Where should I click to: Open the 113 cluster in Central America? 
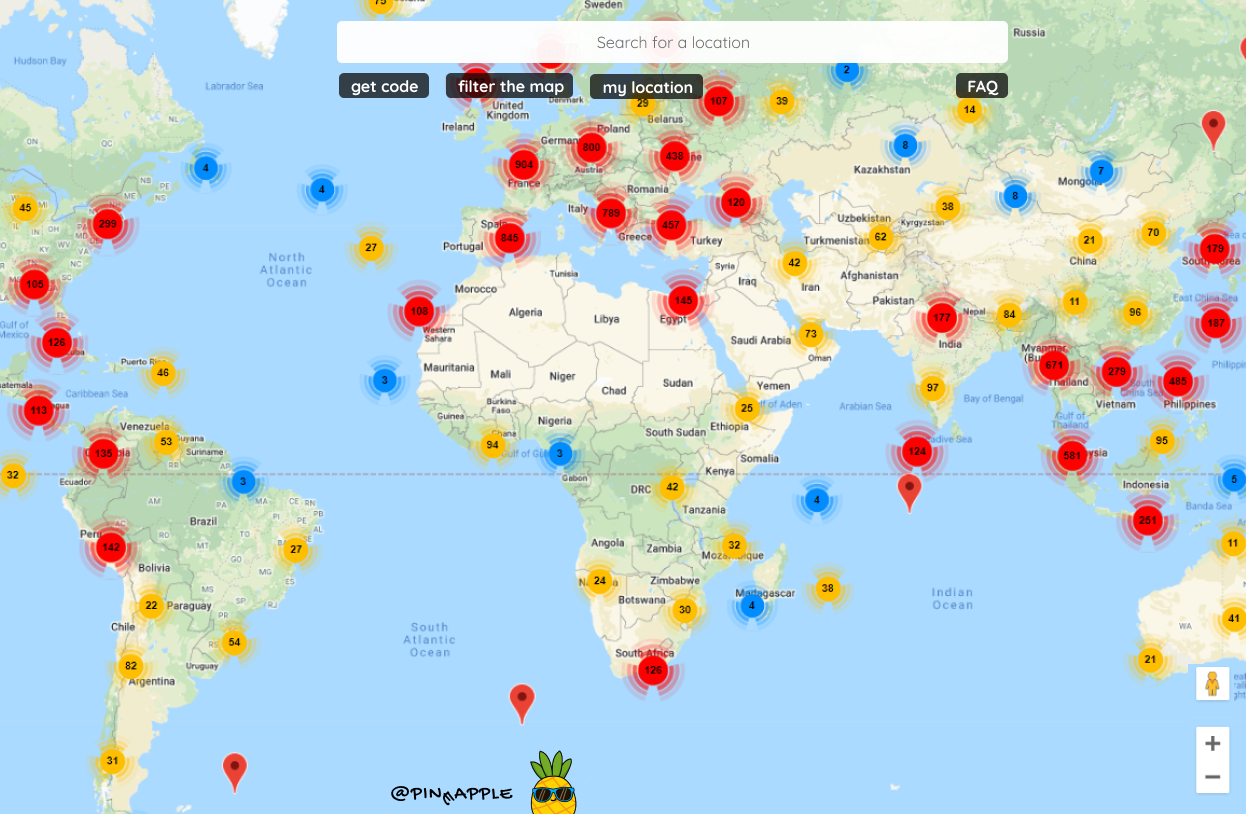38,410
